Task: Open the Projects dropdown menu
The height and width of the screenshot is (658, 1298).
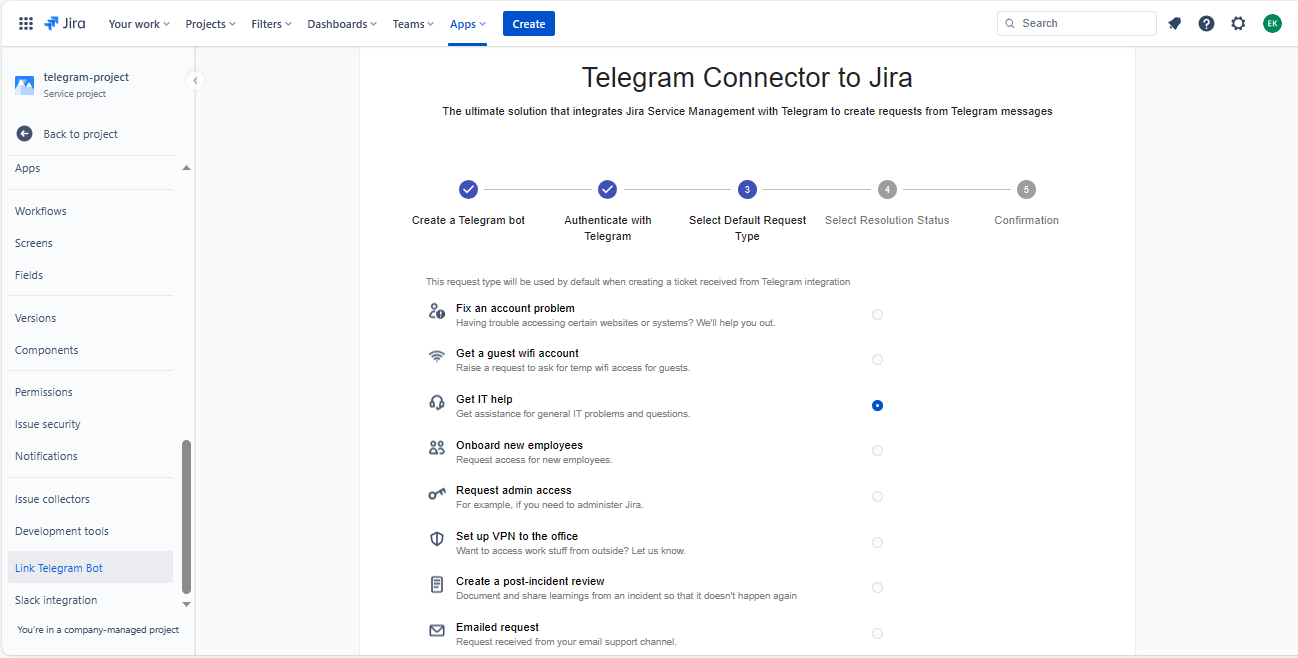Action: pyautogui.click(x=210, y=24)
